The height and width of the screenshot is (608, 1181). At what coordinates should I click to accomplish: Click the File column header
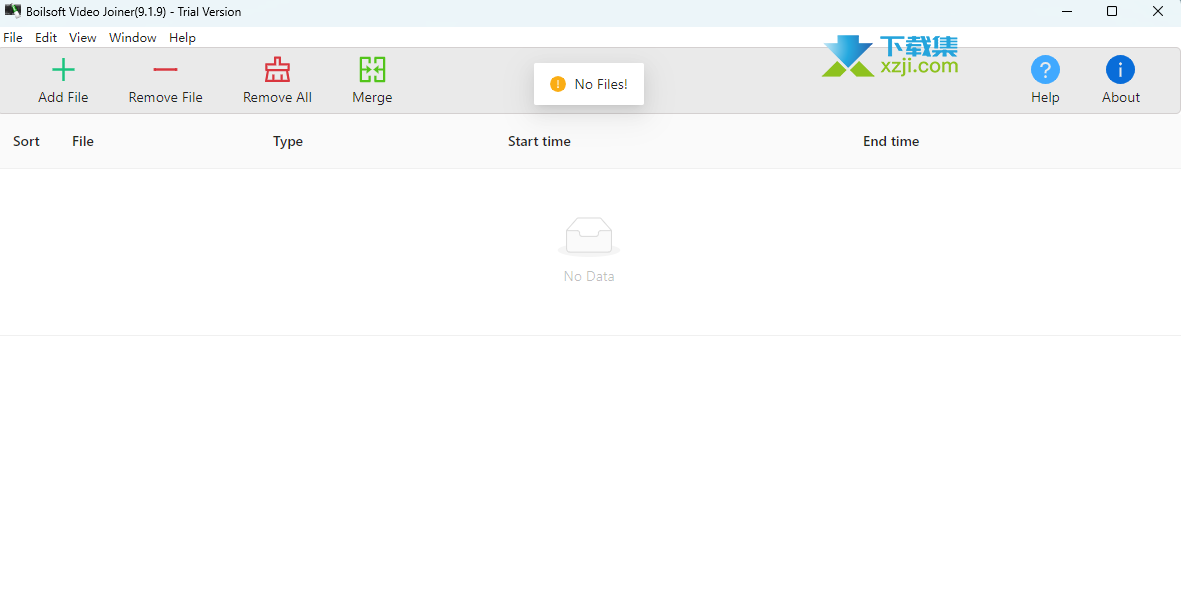click(83, 142)
